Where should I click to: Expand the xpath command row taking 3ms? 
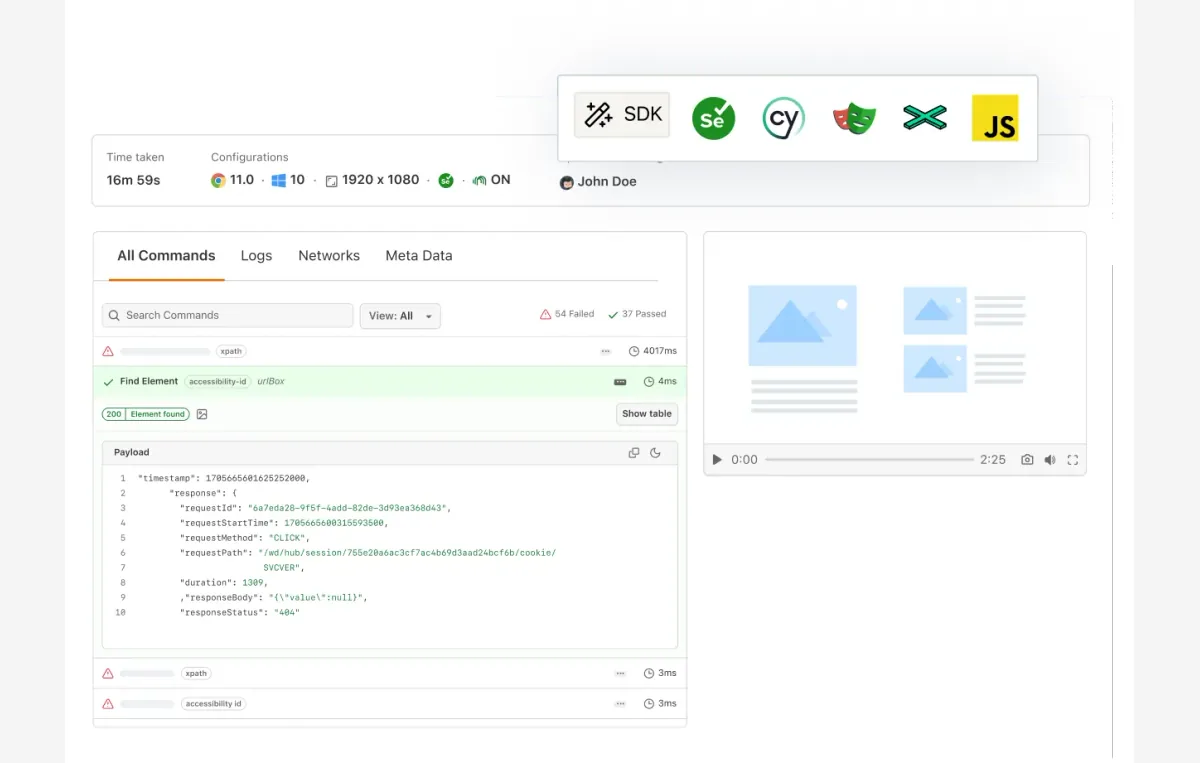pyautogui.click(x=390, y=674)
